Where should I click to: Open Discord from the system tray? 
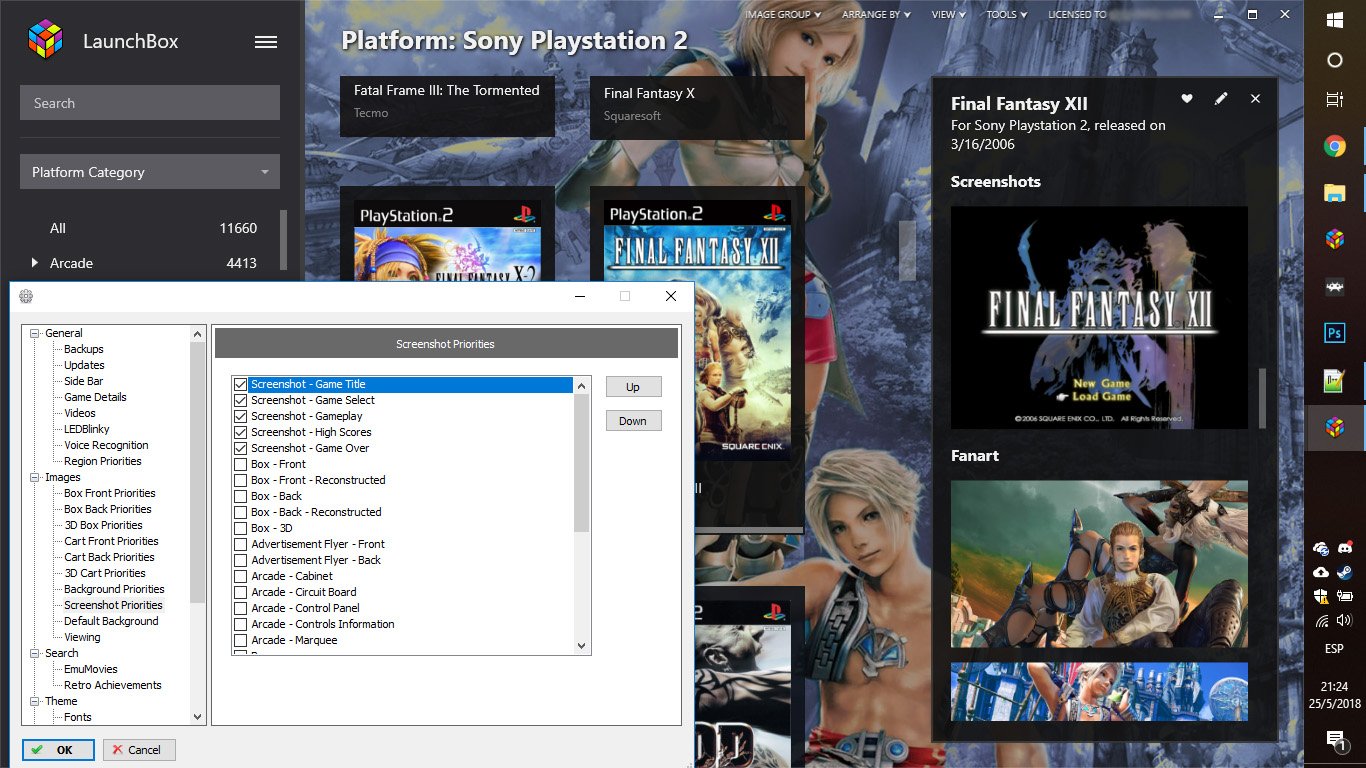click(1345, 548)
